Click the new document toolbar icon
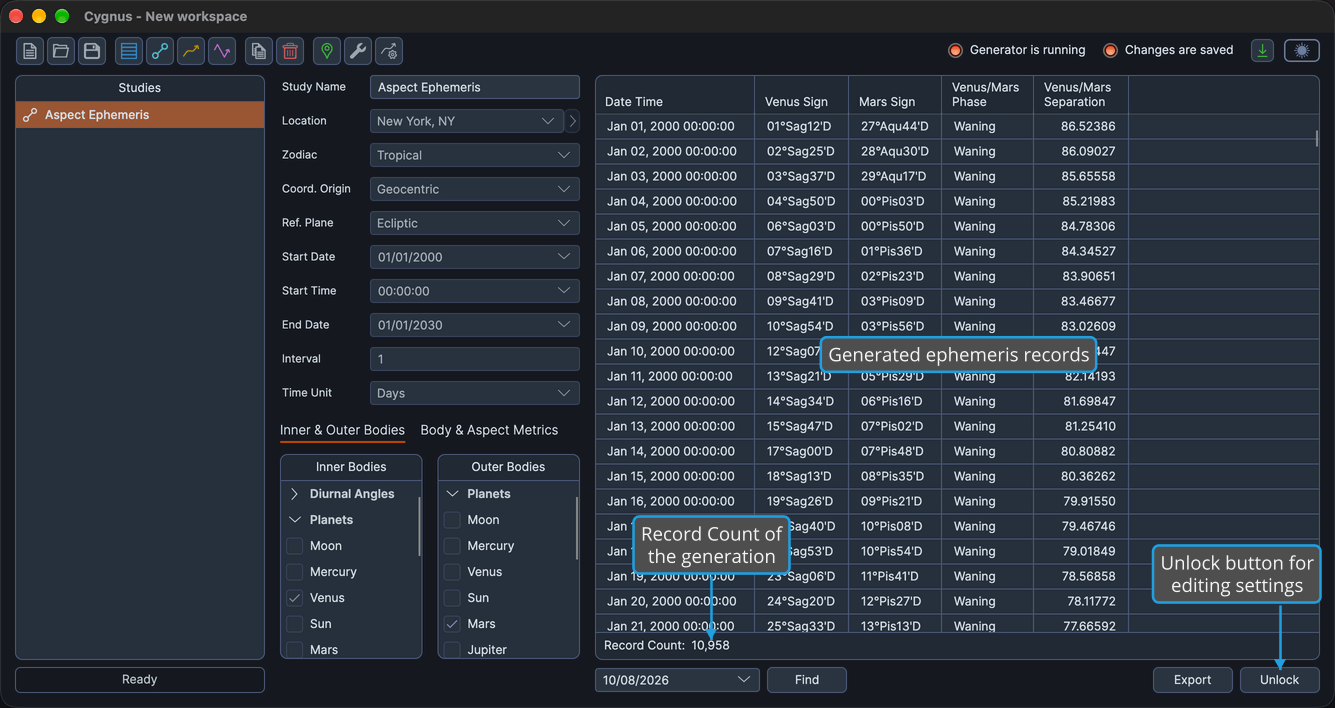Viewport: 1335px width, 708px height. click(x=30, y=51)
